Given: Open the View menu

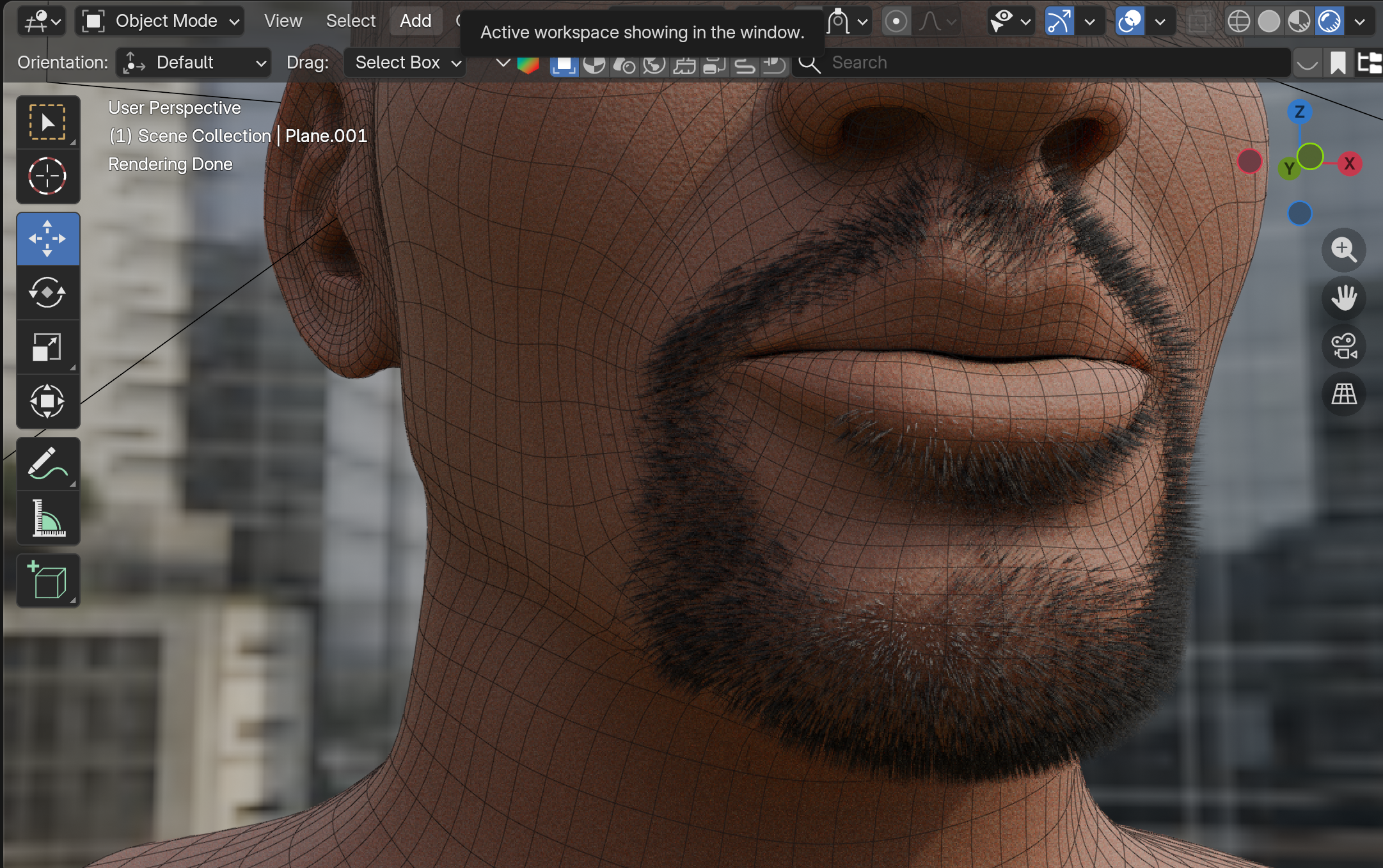Looking at the screenshot, I should point(283,21).
